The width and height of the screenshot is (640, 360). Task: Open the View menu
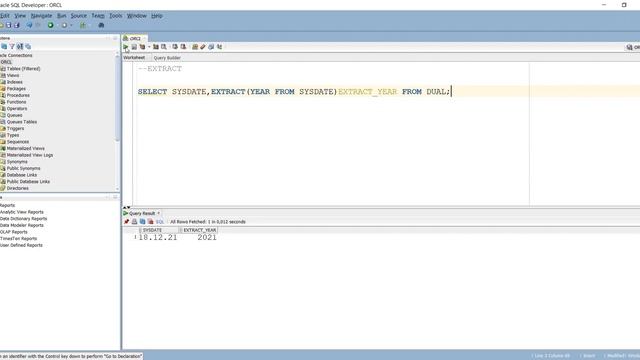20,16
